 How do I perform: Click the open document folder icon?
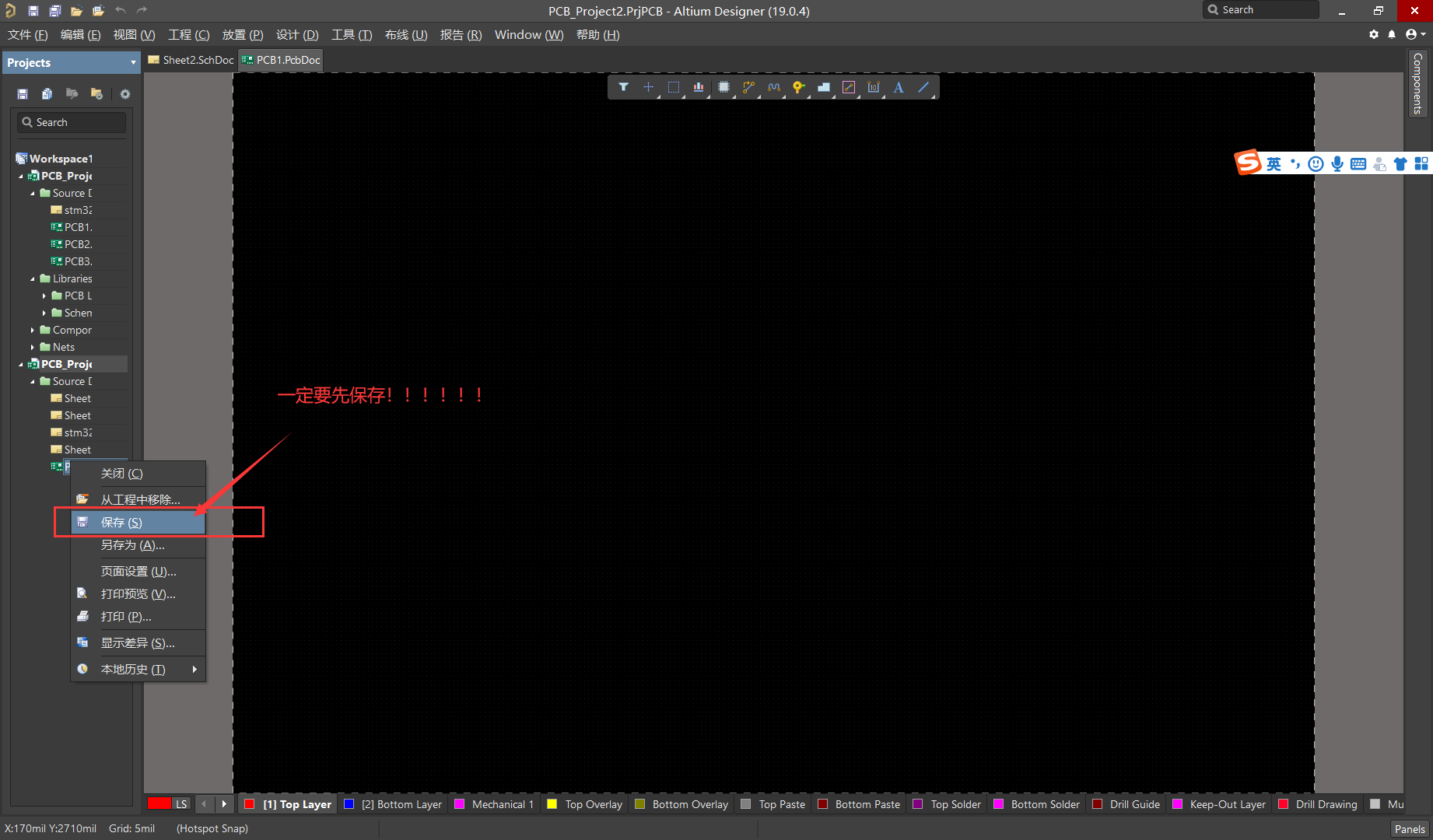pos(76,11)
